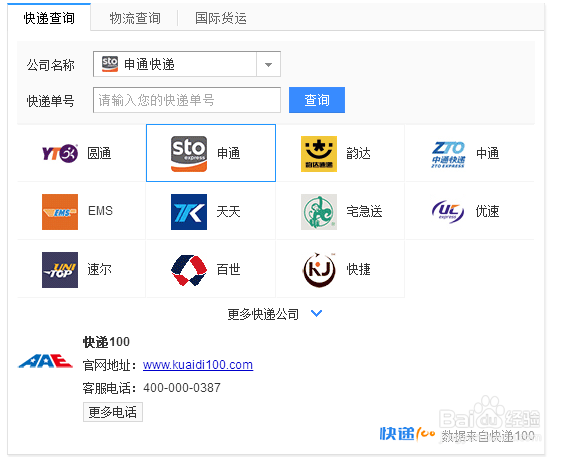Pick the green 宅急送 logo

coord(319,212)
